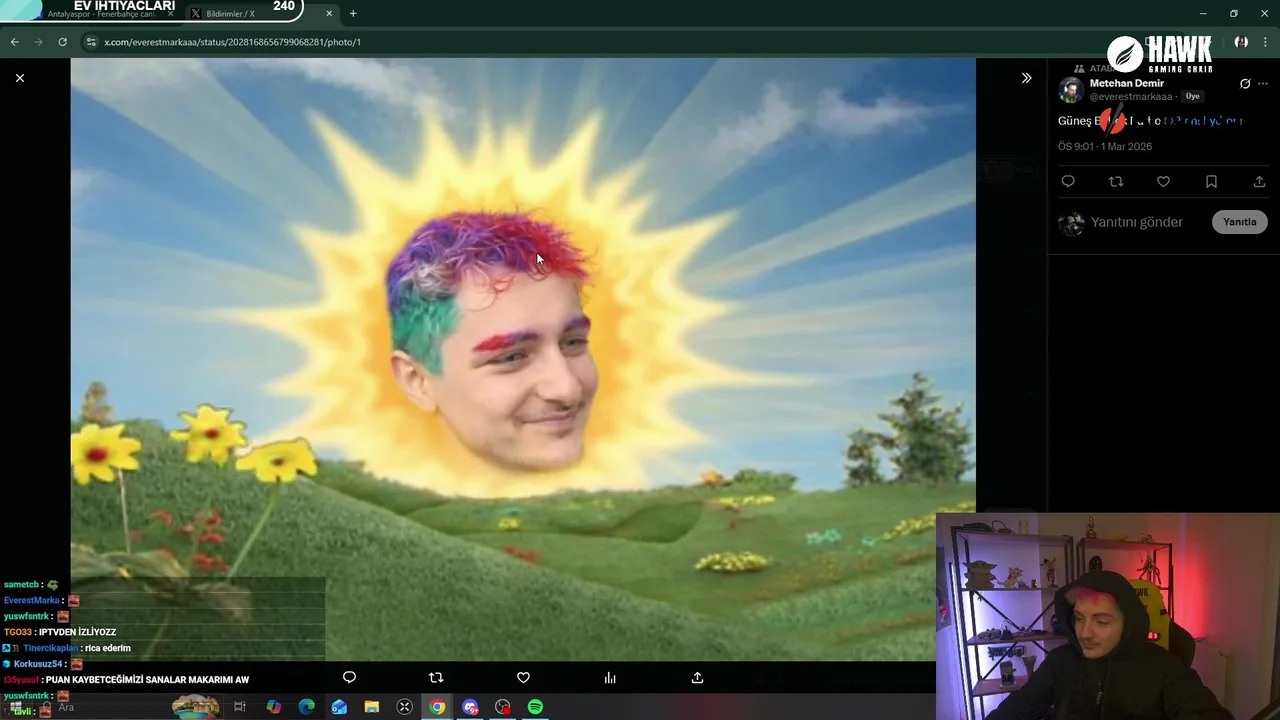Like the tweet in the sidebar
Image resolution: width=1280 pixels, height=720 pixels.
(x=1163, y=182)
